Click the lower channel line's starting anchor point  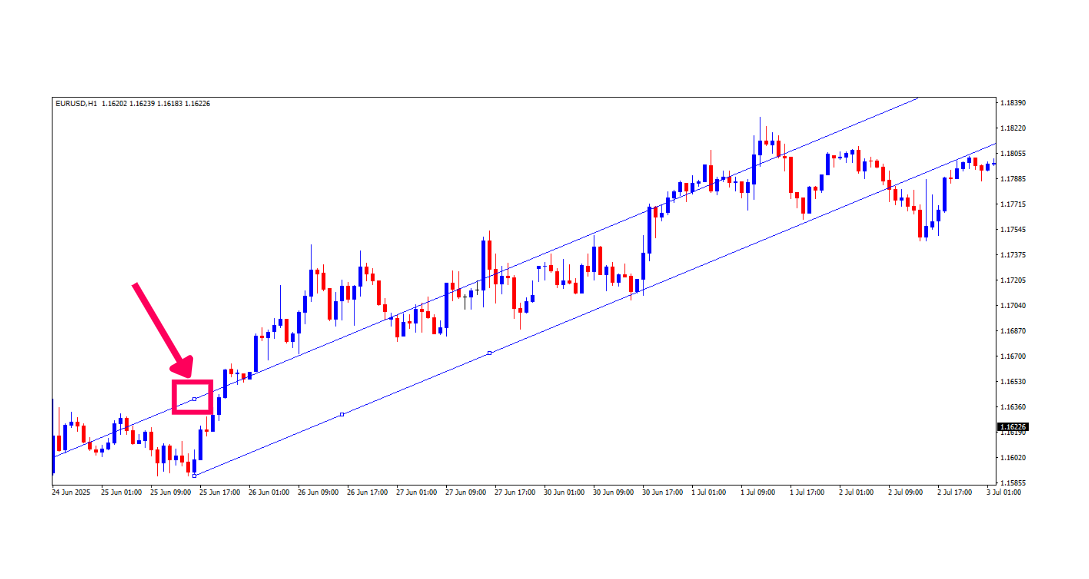point(194,475)
